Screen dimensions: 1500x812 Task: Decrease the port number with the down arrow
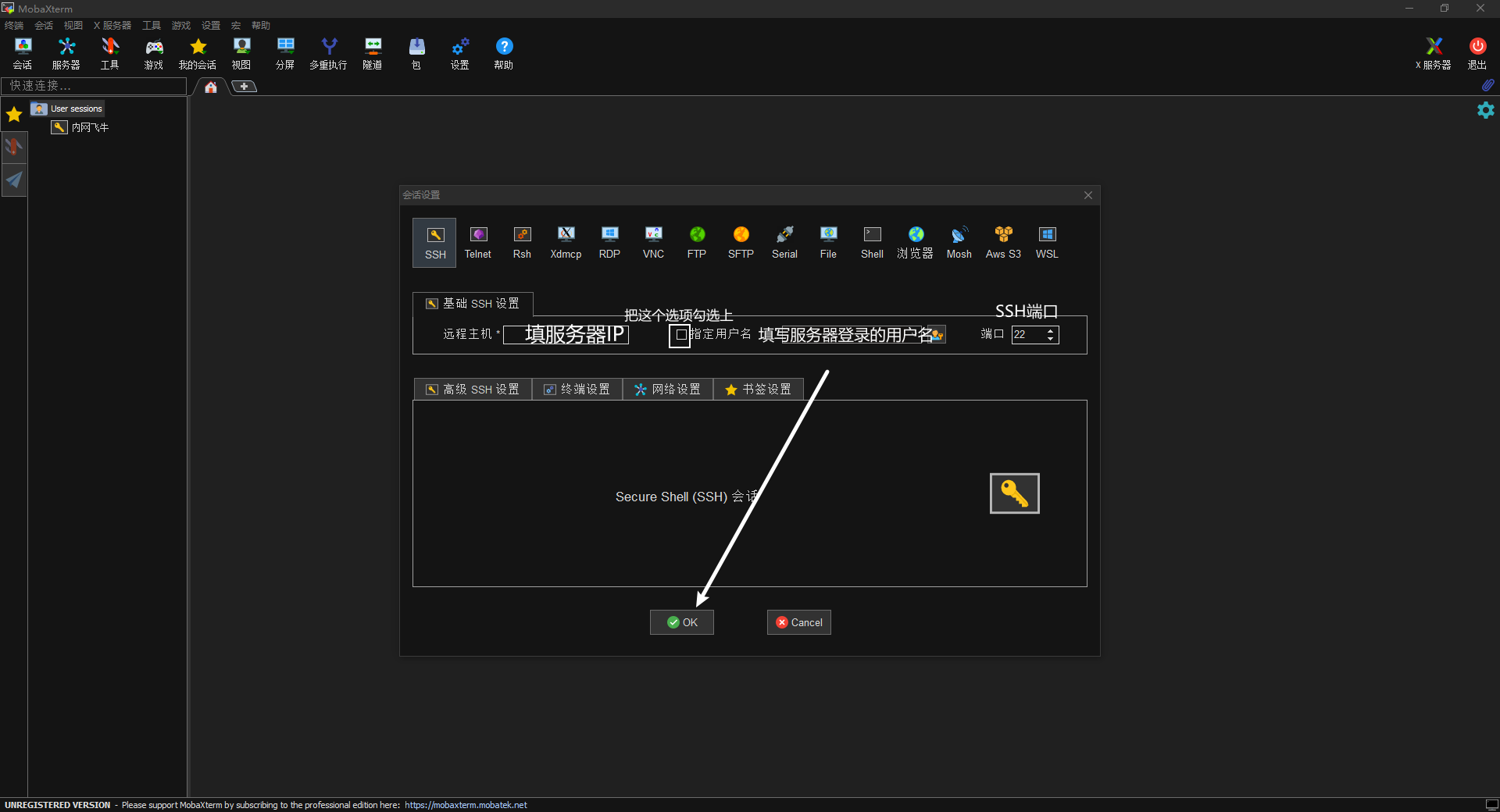[1050, 339]
